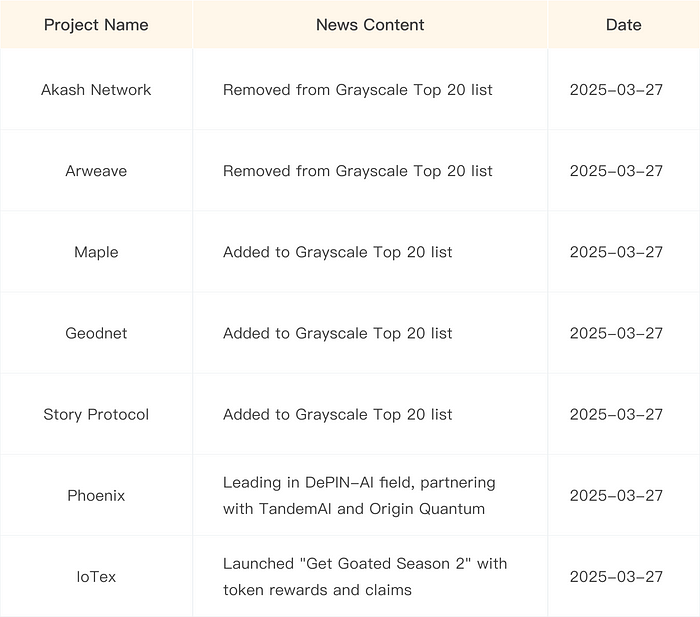The height and width of the screenshot is (617, 700).
Task: Click the Project Name column header
Action: click(x=96, y=25)
